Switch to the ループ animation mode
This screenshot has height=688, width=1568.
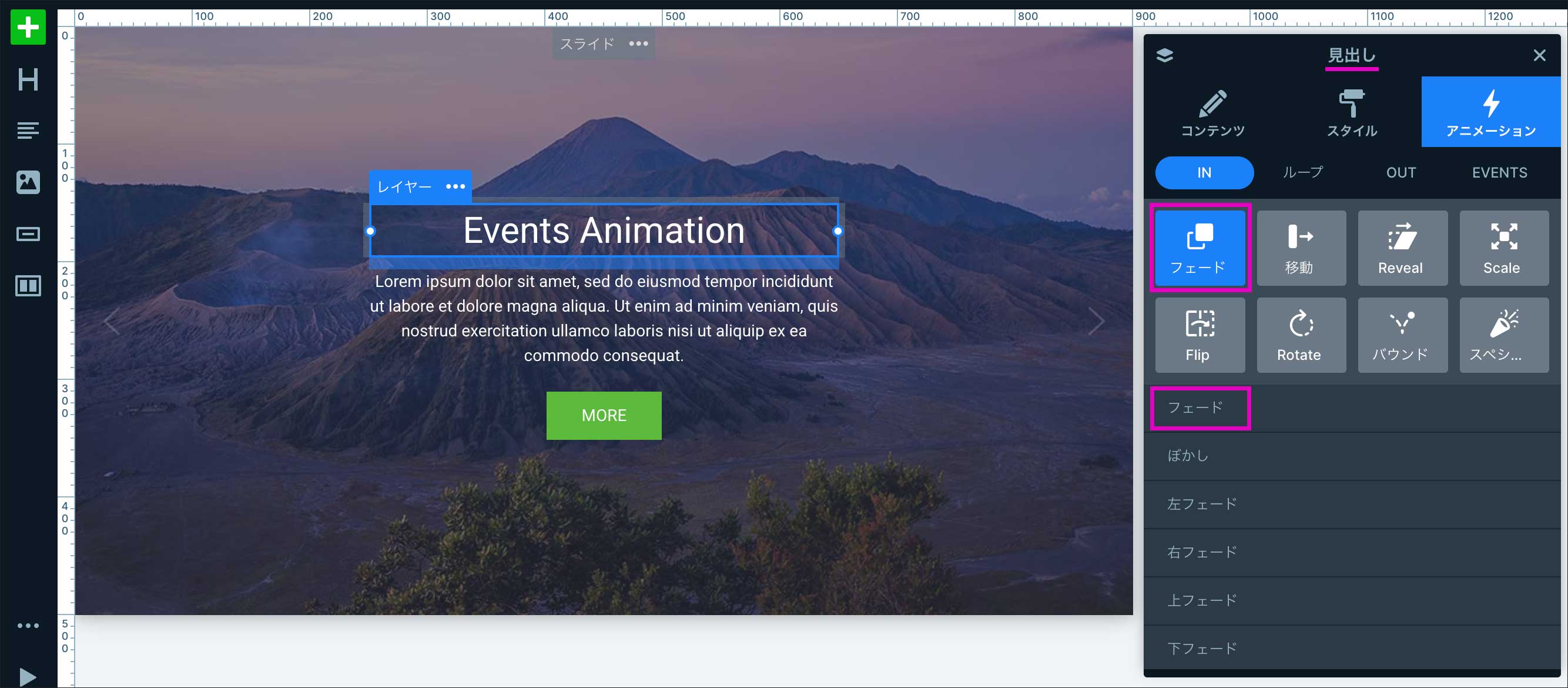point(1302,172)
